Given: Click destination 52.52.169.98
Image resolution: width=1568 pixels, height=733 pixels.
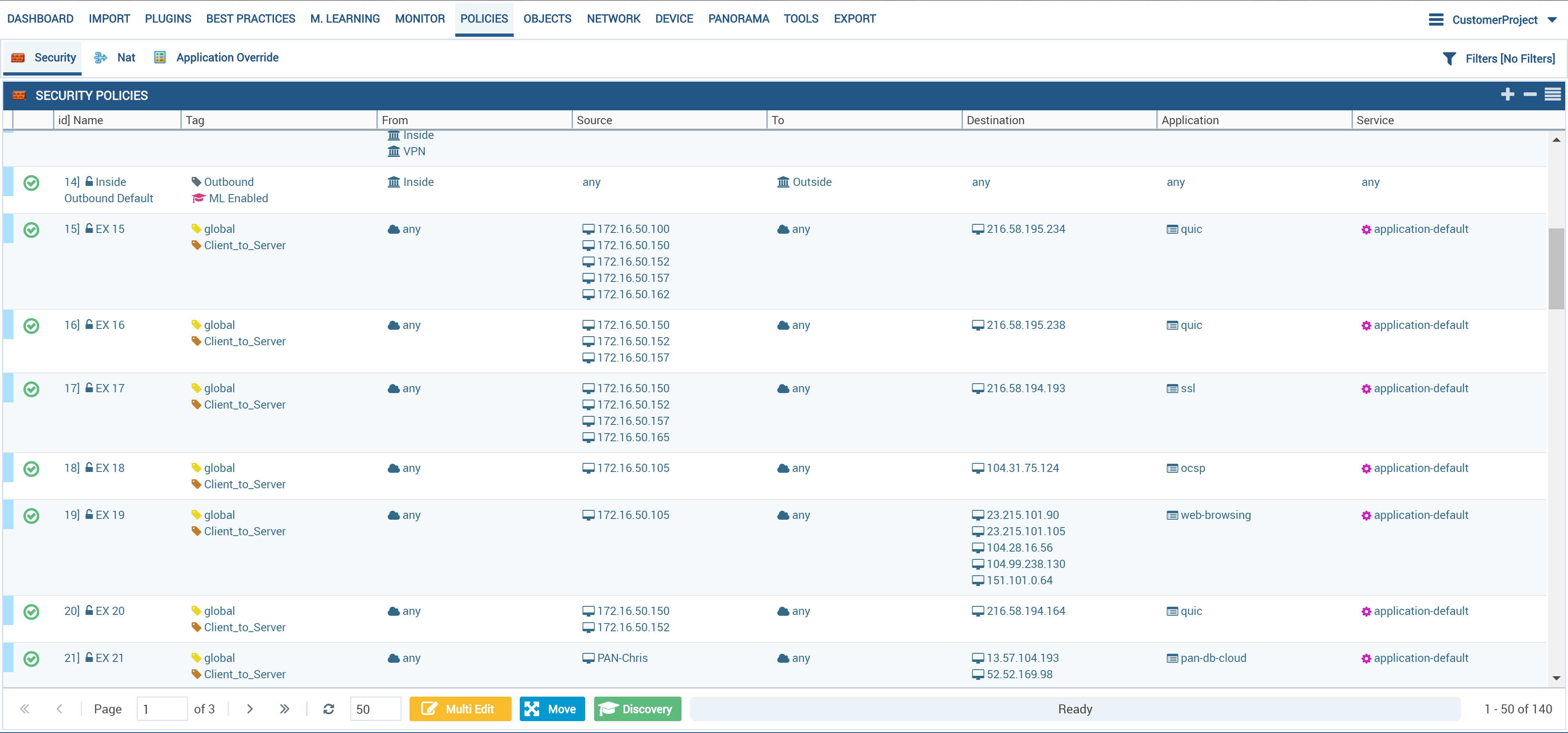Looking at the screenshot, I should pyautogui.click(x=1019, y=674).
